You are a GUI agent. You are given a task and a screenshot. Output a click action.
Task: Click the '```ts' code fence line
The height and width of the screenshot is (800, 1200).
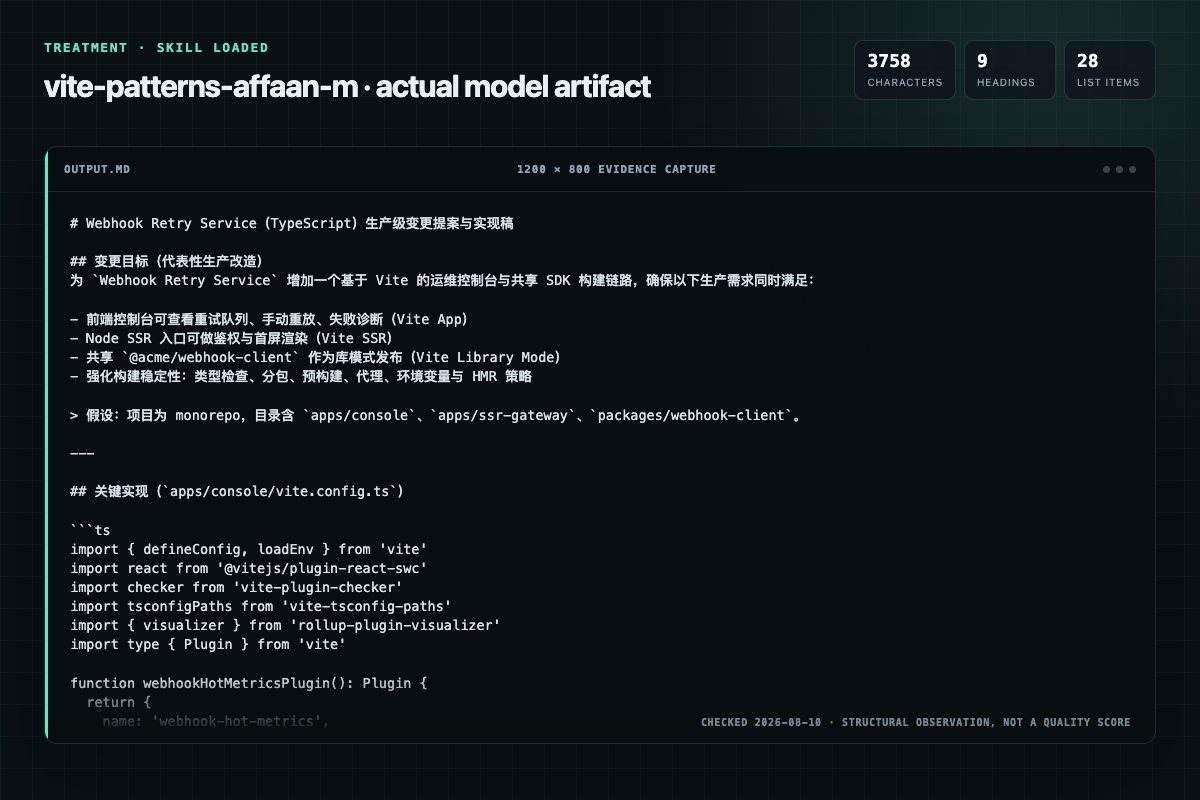coord(90,530)
